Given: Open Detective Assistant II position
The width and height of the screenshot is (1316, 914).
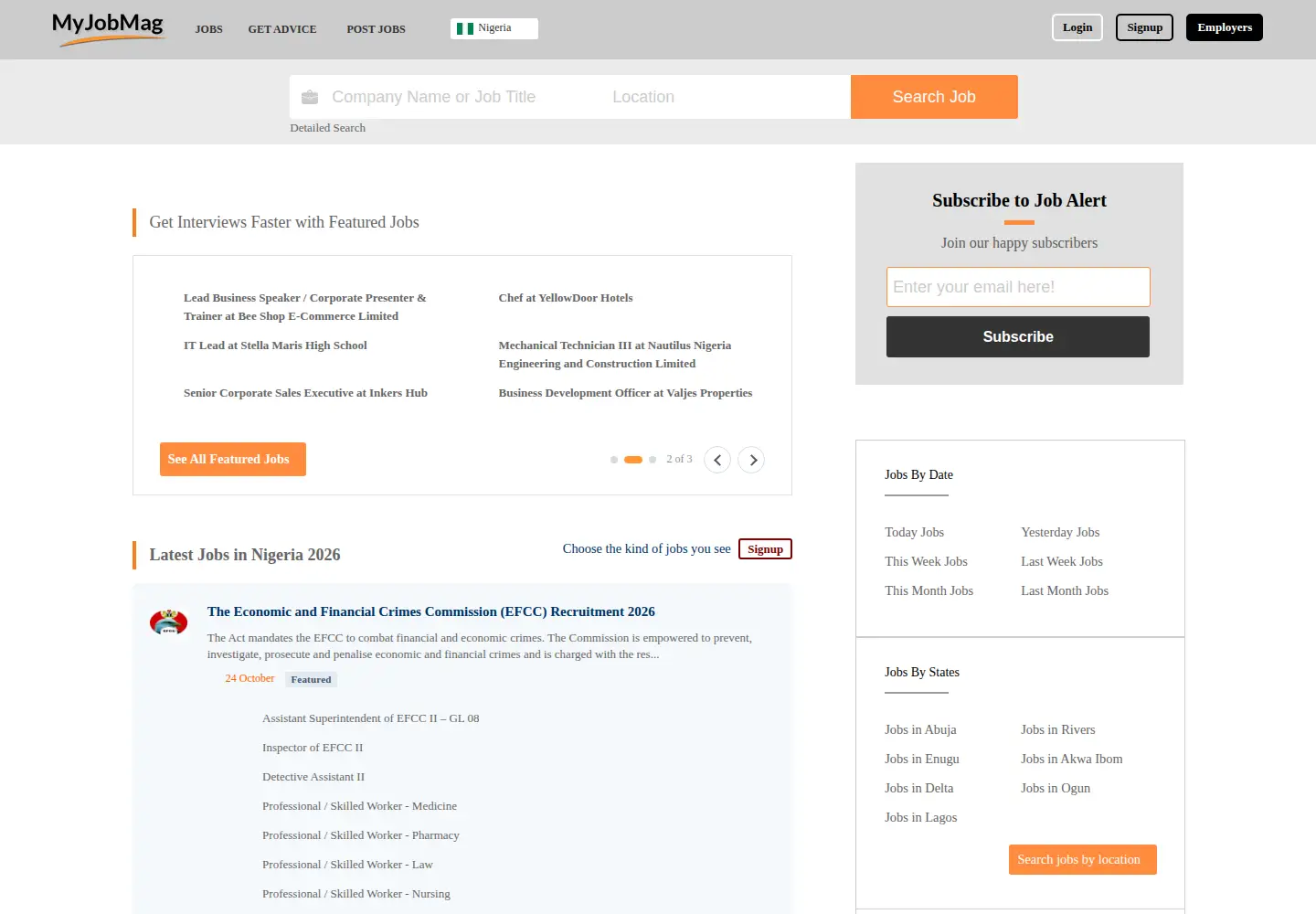Looking at the screenshot, I should [313, 777].
